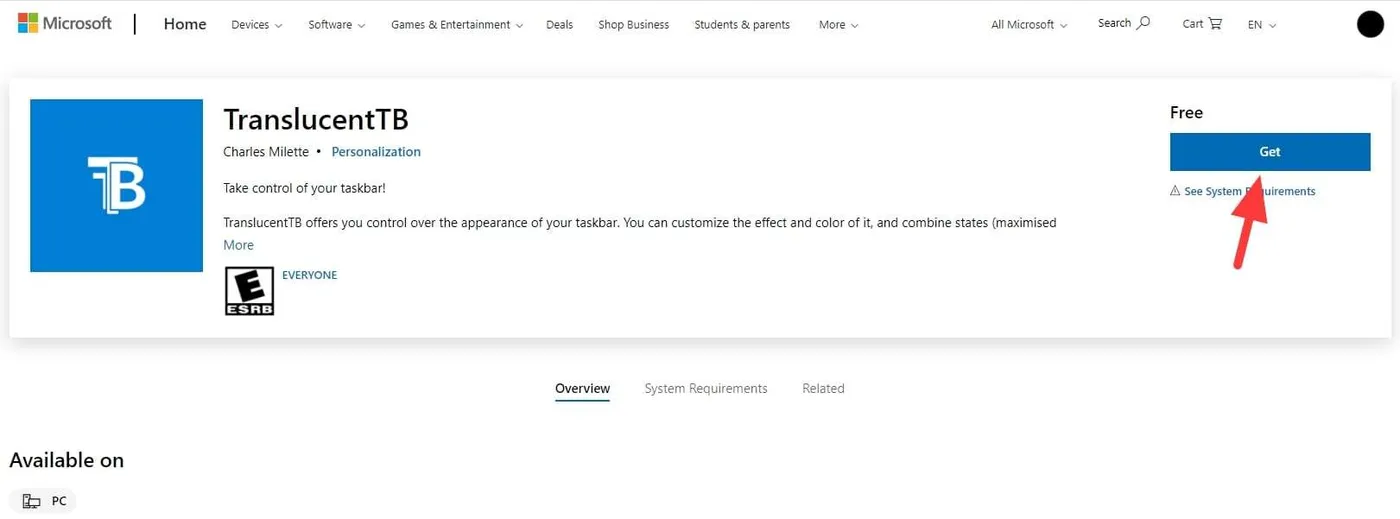The width and height of the screenshot is (1400, 519).
Task: Switch to the System Requirements tab
Action: pos(706,388)
